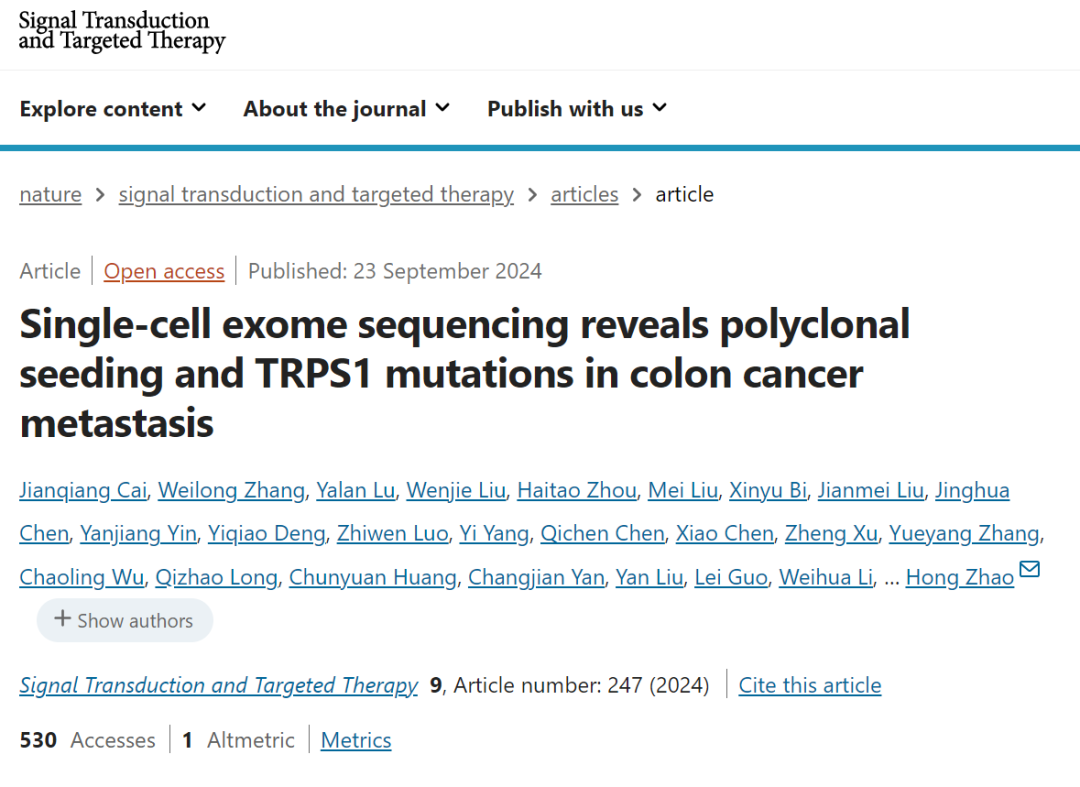Click the italic journal name link

tap(218, 685)
